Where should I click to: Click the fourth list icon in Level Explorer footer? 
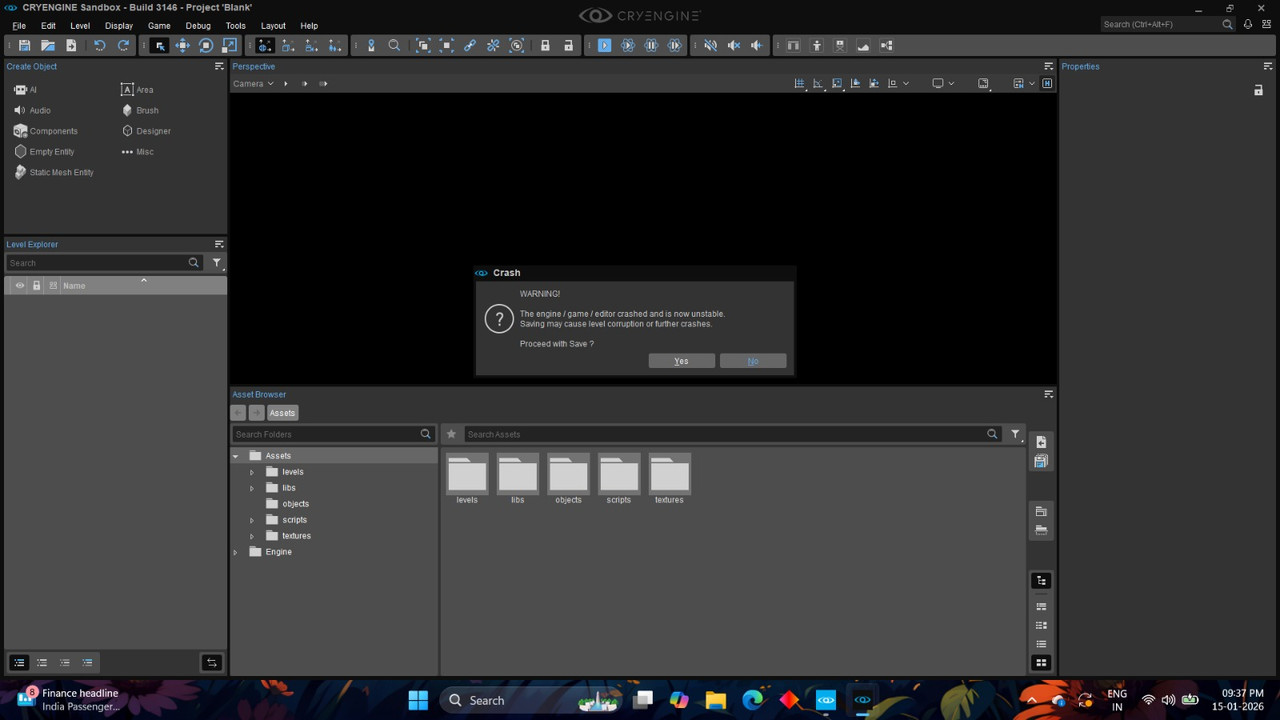(x=88, y=663)
